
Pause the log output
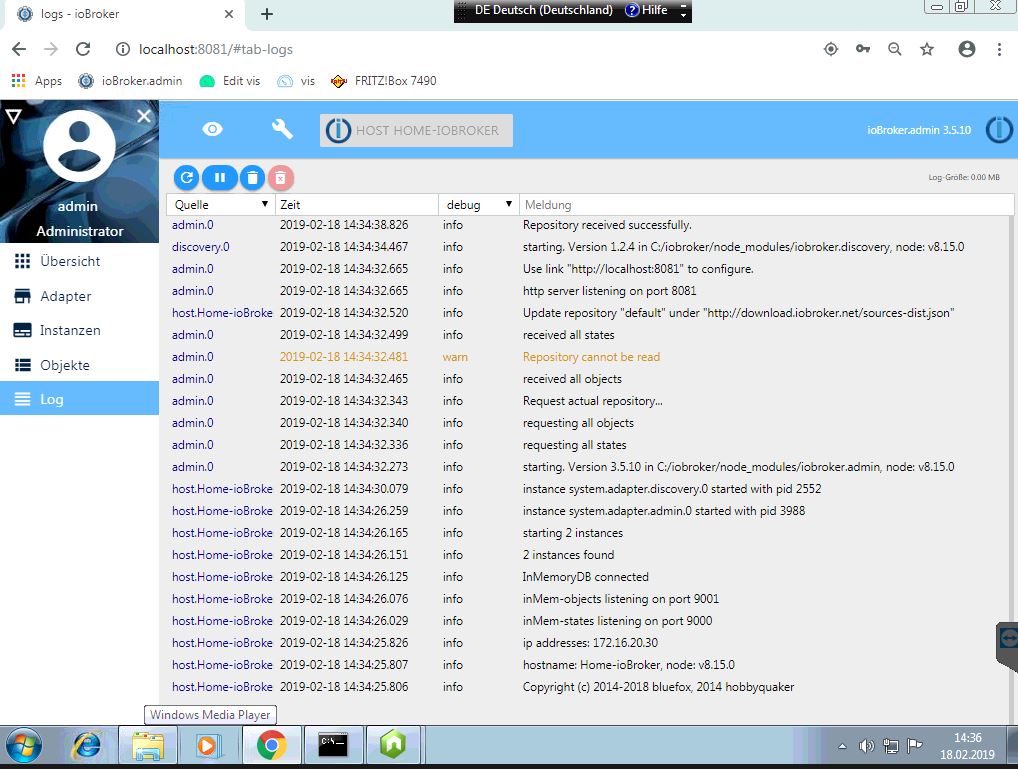coord(219,177)
